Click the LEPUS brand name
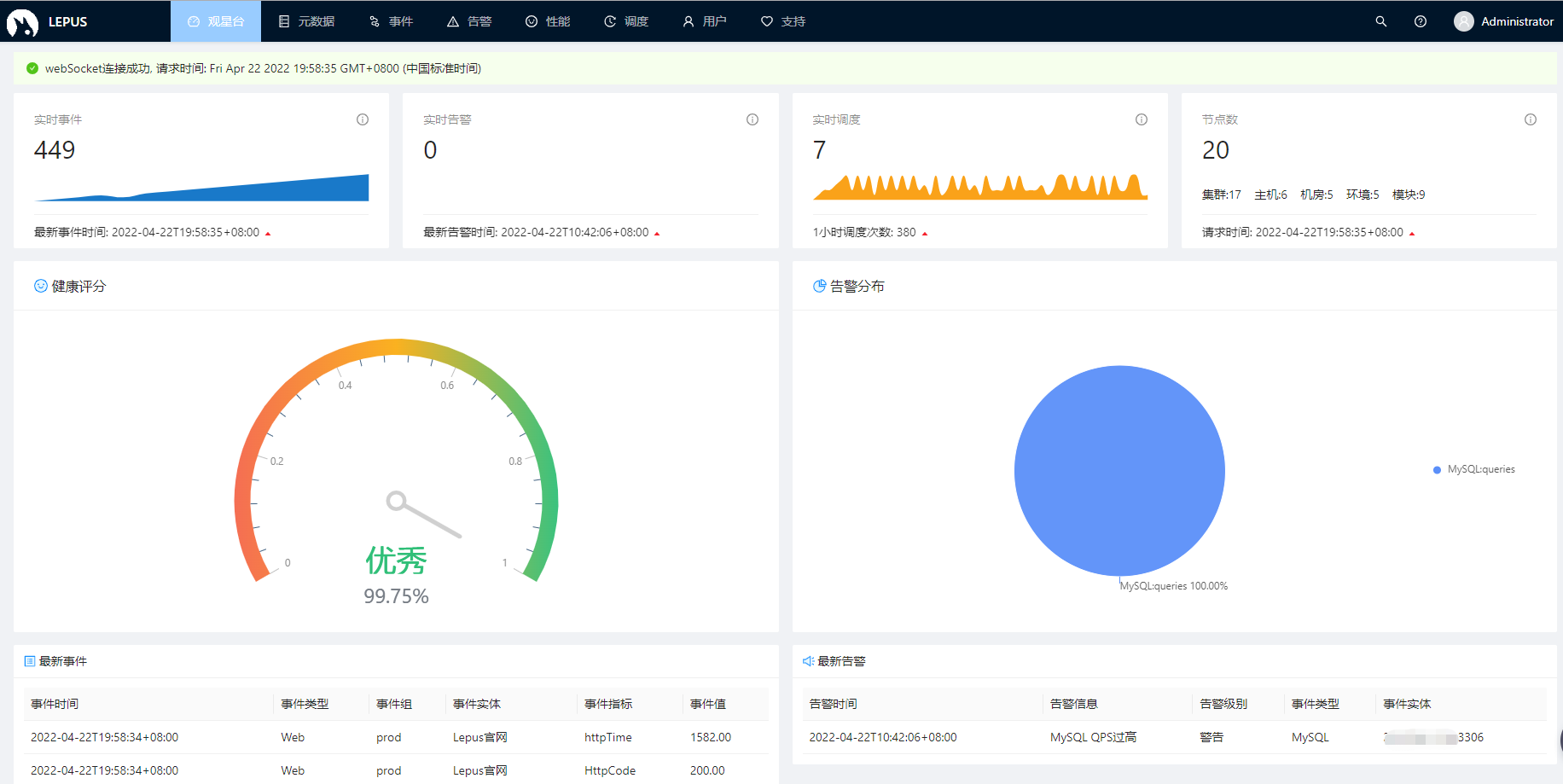Image resolution: width=1563 pixels, height=784 pixels. click(67, 22)
